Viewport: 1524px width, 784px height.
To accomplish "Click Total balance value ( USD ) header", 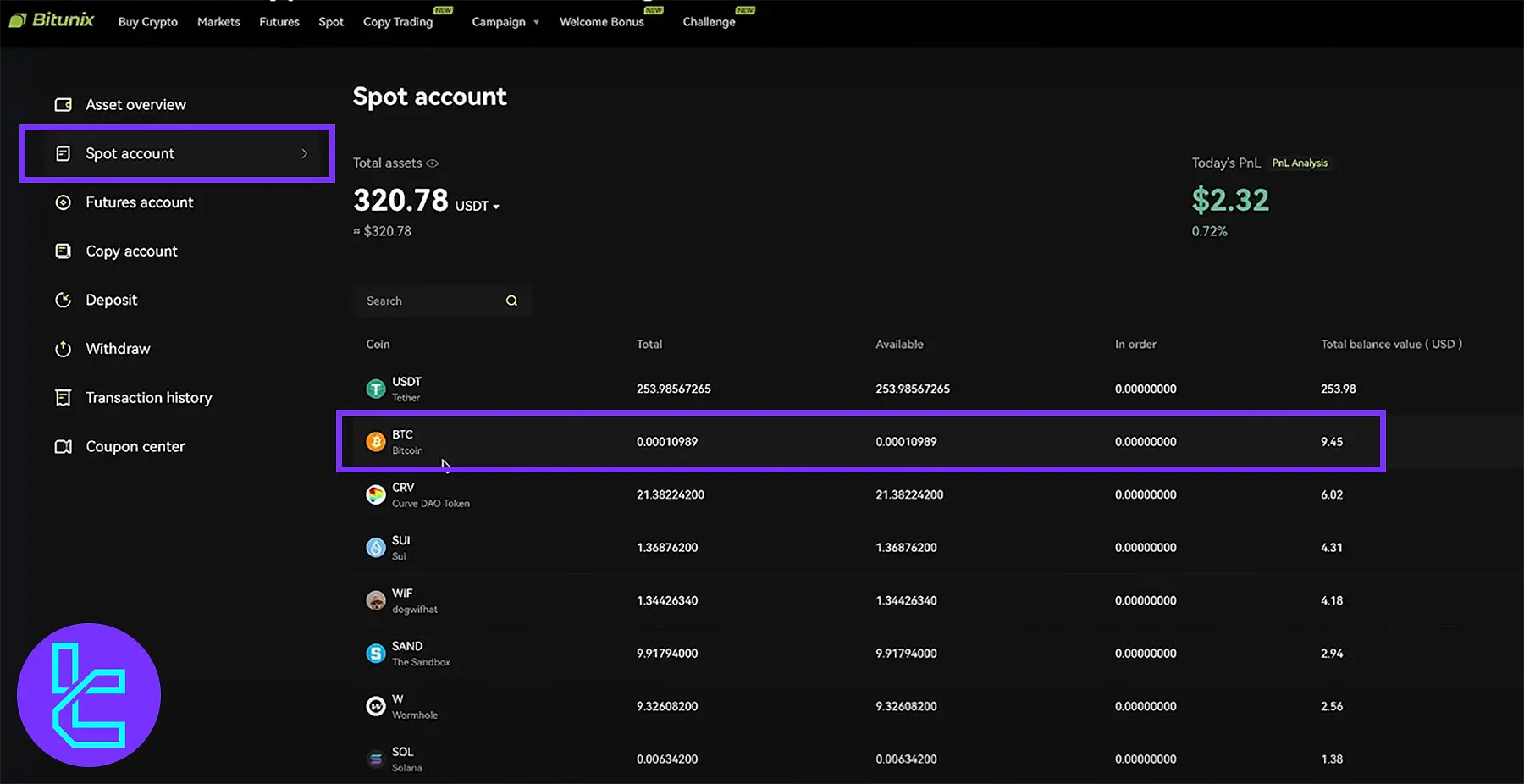I will coord(1391,344).
